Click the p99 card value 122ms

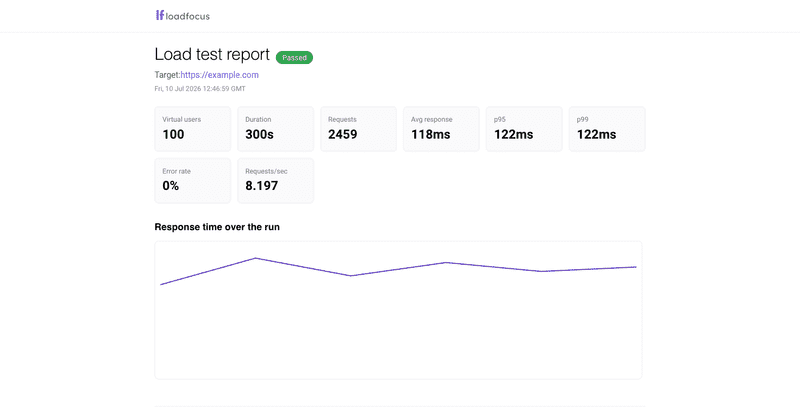coord(596,134)
